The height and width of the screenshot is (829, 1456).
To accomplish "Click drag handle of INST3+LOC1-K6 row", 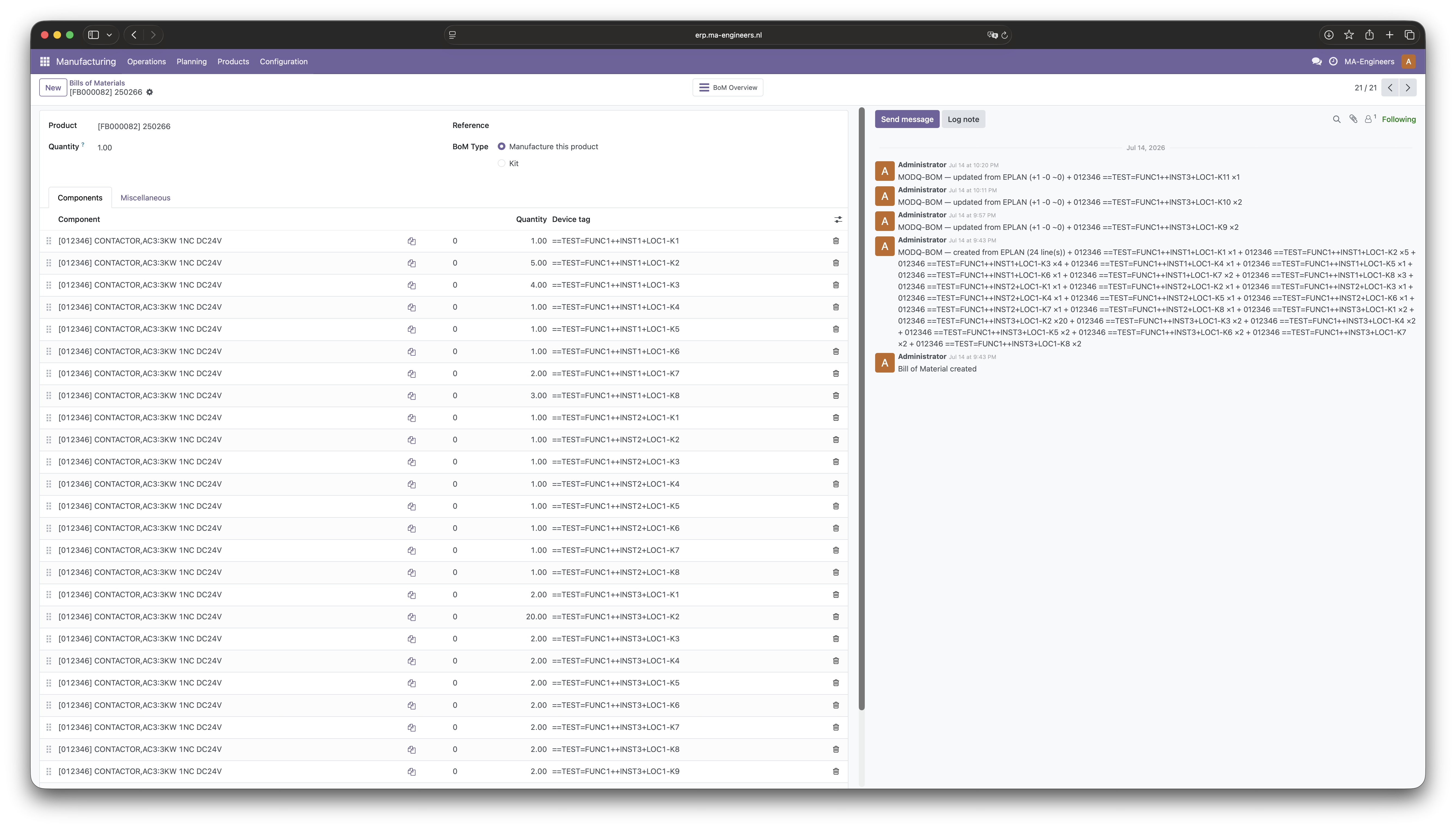I will [48, 705].
